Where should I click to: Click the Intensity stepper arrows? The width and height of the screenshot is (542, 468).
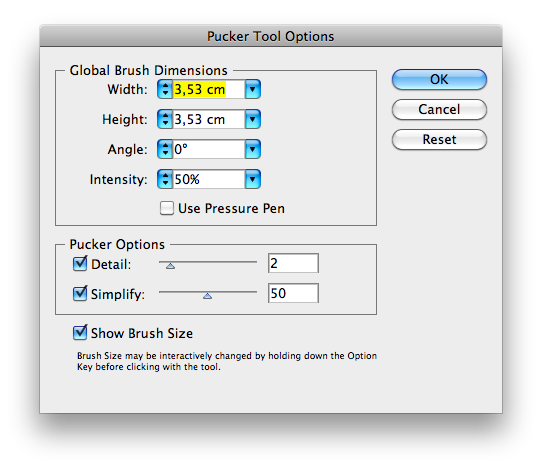165,179
